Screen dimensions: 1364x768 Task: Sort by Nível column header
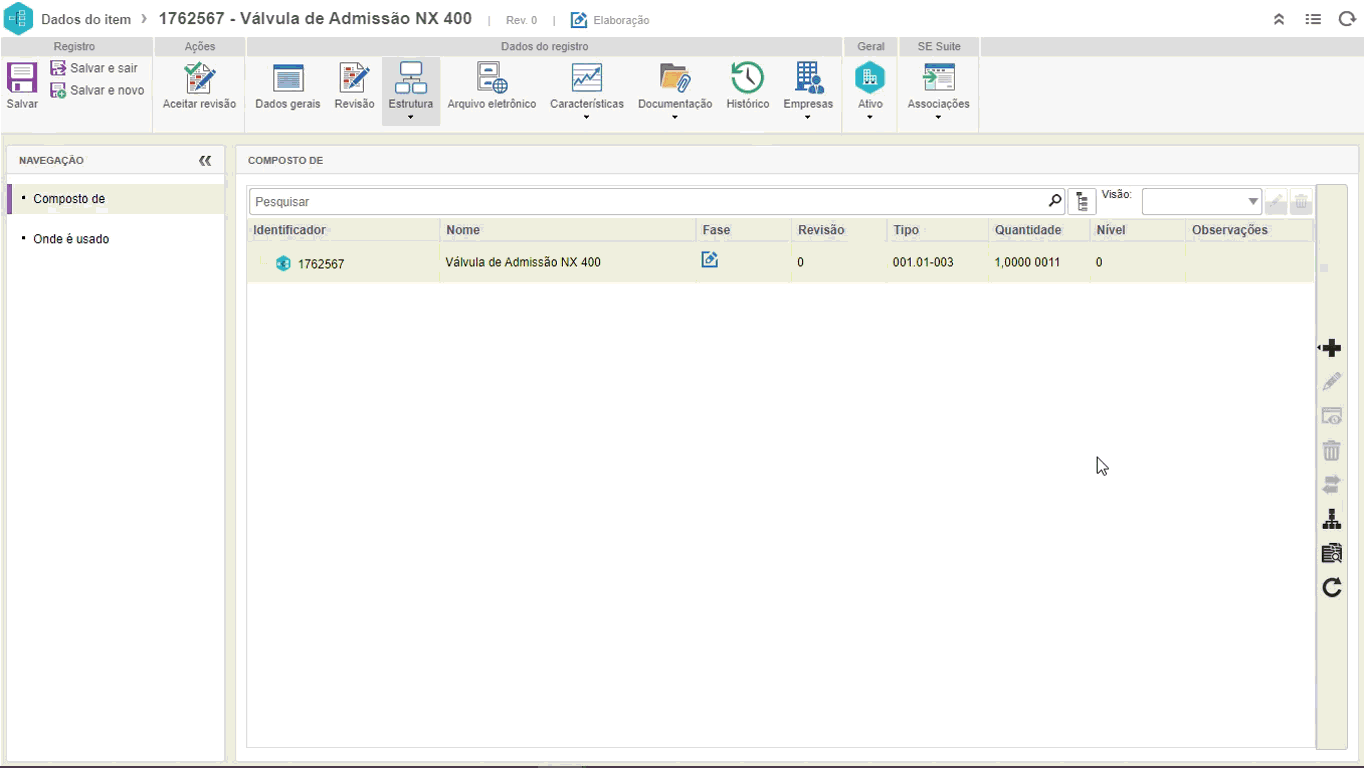pyautogui.click(x=1111, y=230)
